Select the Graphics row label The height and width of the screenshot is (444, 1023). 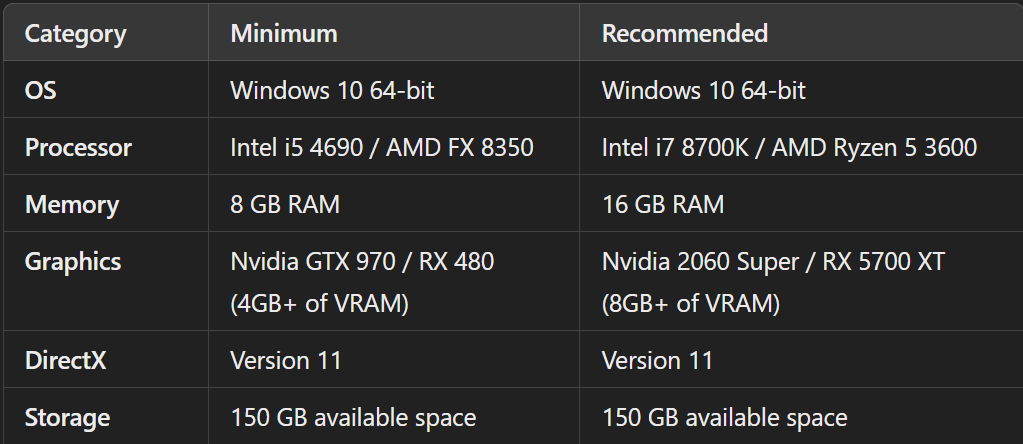[x=73, y=262]
